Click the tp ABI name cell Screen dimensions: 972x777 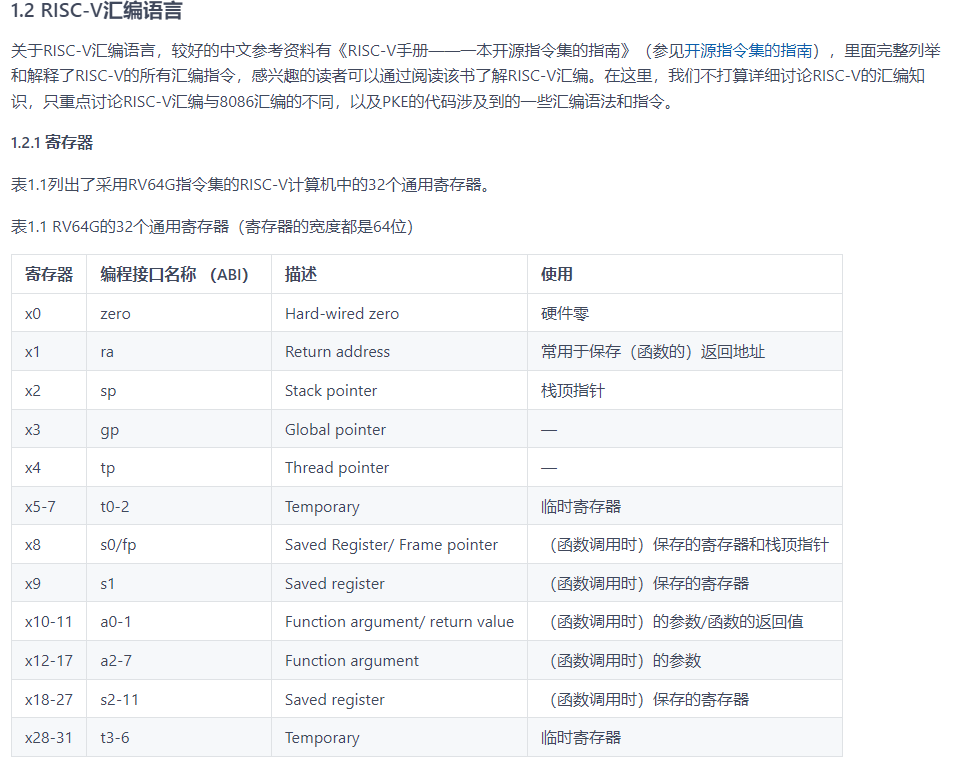click(x=179, y=468)
